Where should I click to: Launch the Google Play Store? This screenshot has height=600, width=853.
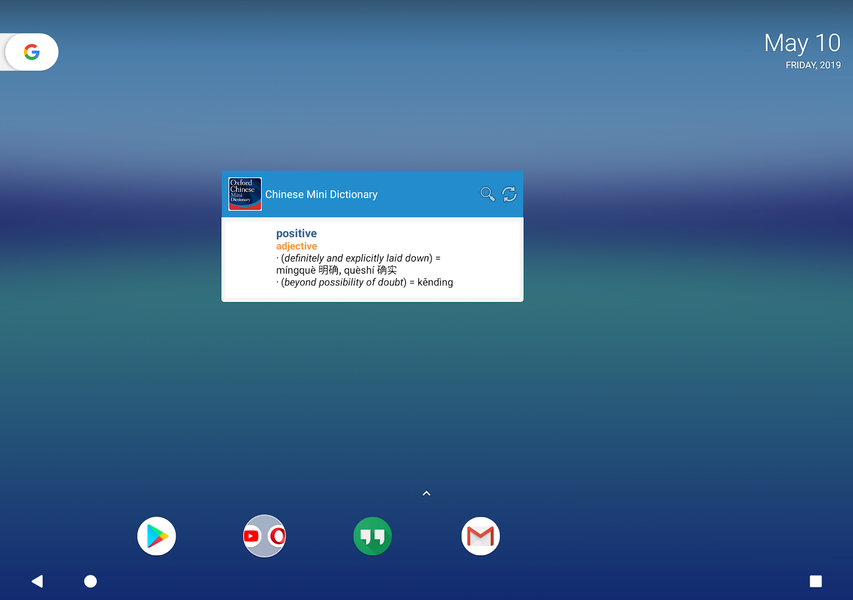click(156, 537)
